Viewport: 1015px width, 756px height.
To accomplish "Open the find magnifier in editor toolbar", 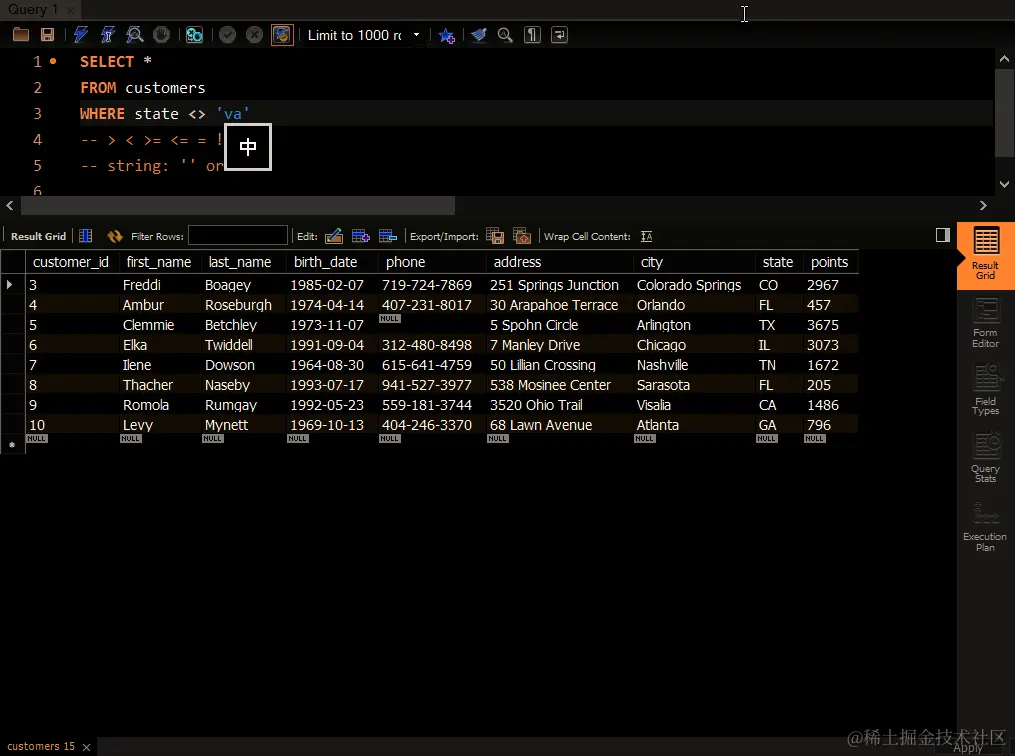I will [505, 35].
